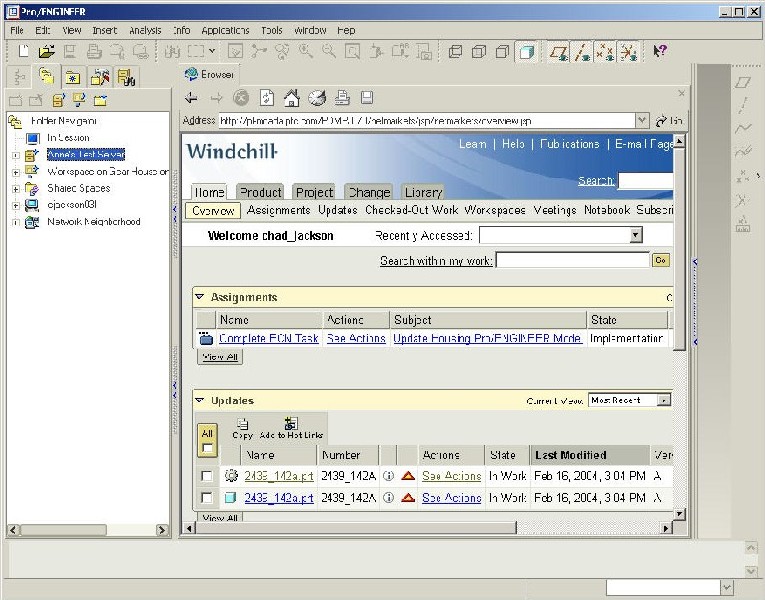Create a new file from toolbar
The width and height of the screenshot is (765, 600).
pos(22,51)
